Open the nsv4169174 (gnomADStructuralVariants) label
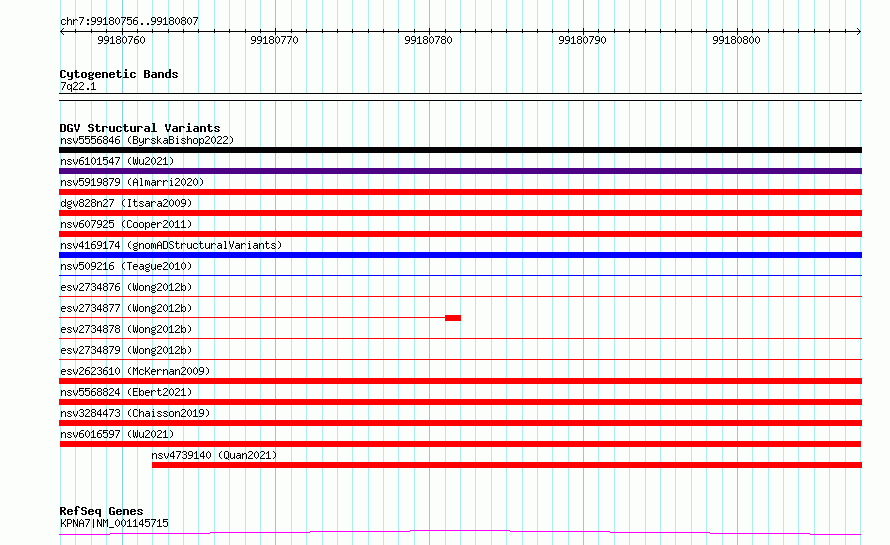 pyautogui.click(x=171, y=245)
